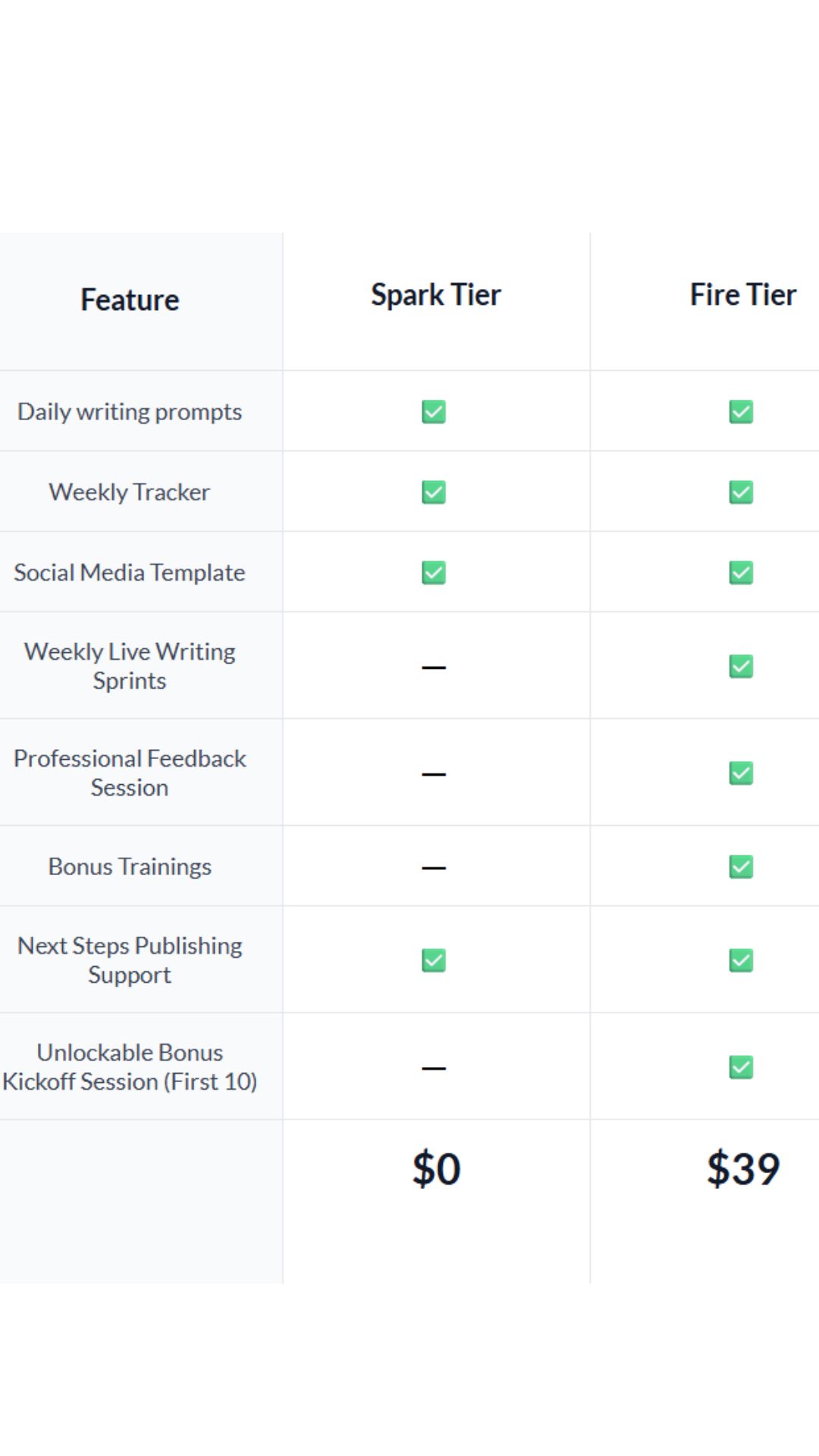Click the Professional Feedback Session feature label
The image size is (819, 1456).
[x=130, y=773]
